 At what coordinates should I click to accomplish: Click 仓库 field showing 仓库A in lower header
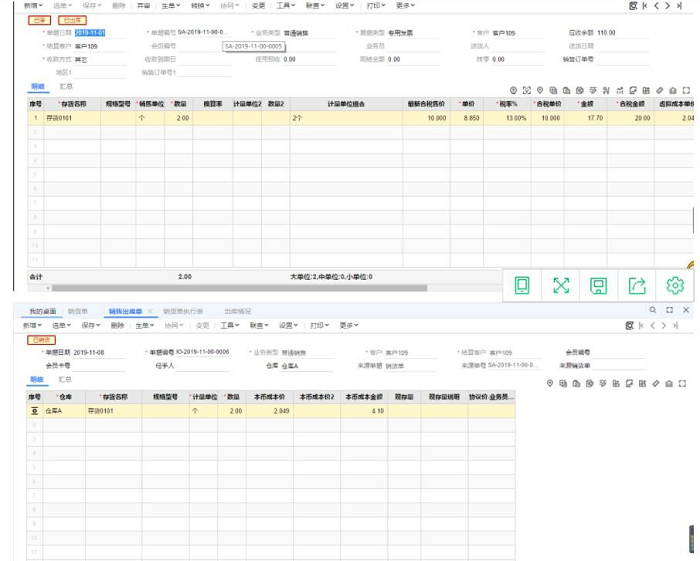[x=307, y=366]
